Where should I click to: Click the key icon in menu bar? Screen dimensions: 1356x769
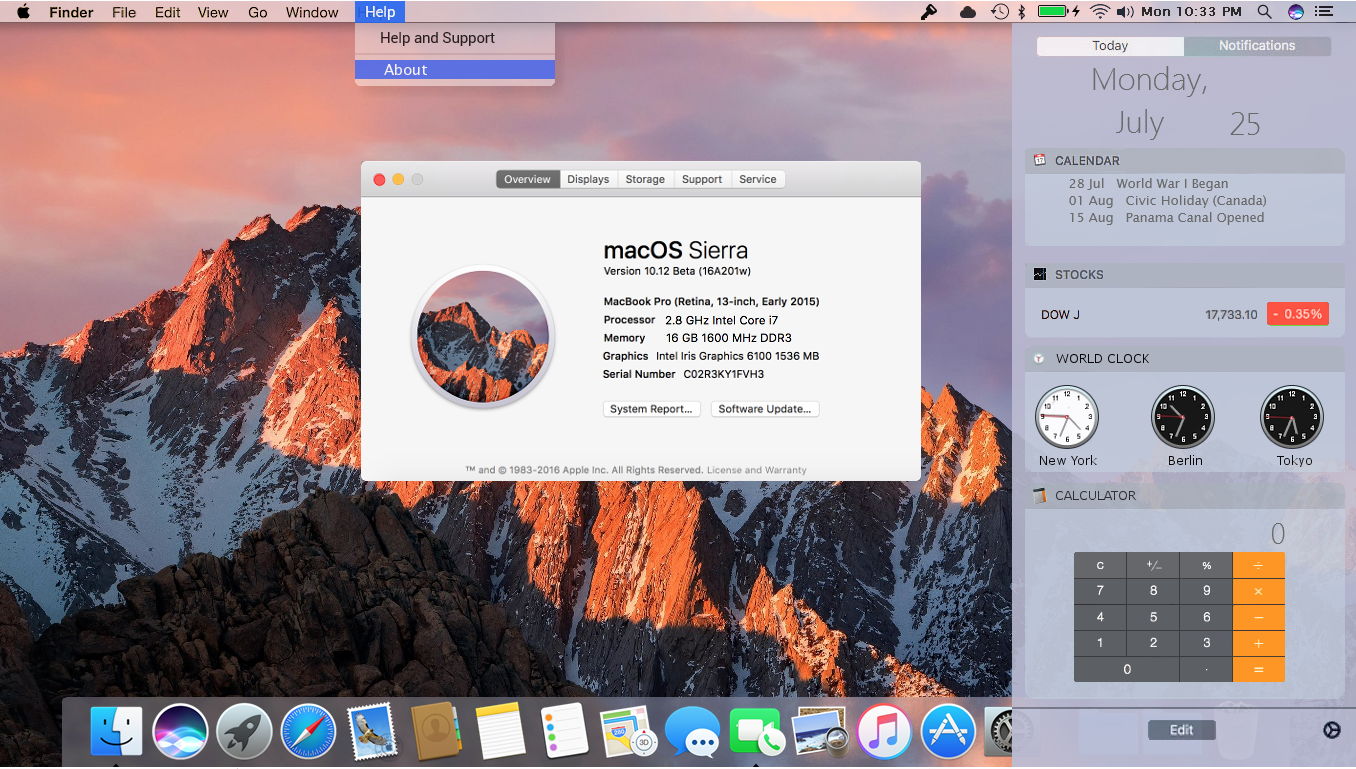tap(928, 12)
